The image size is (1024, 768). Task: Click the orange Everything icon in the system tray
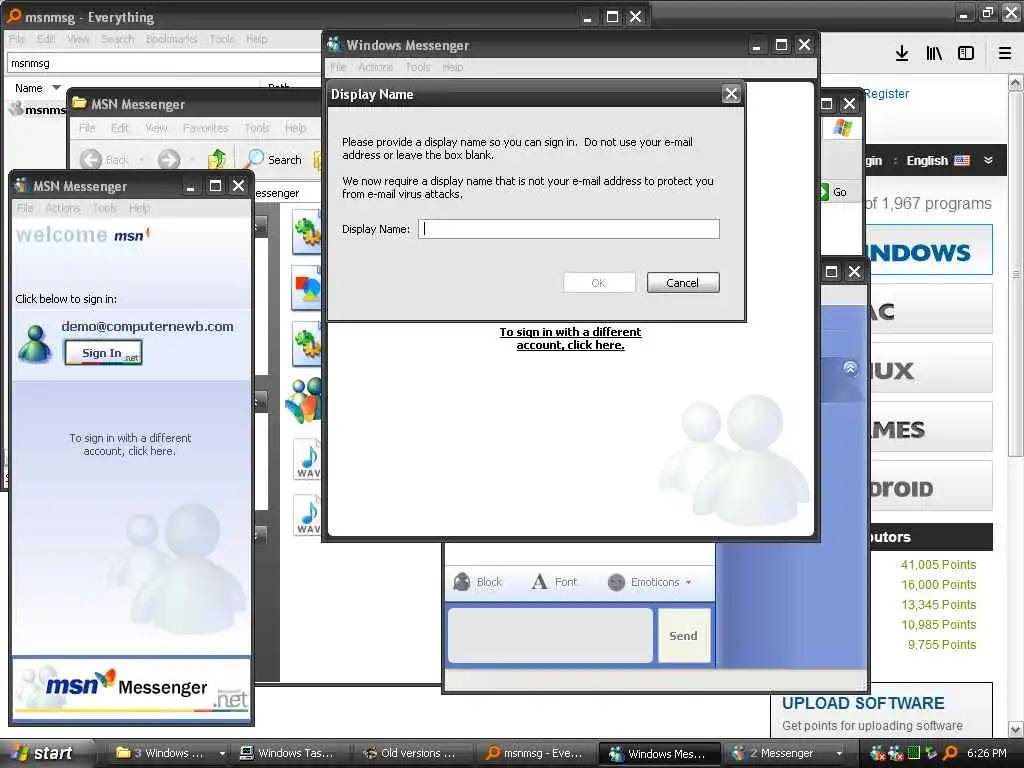coord(950,753)
